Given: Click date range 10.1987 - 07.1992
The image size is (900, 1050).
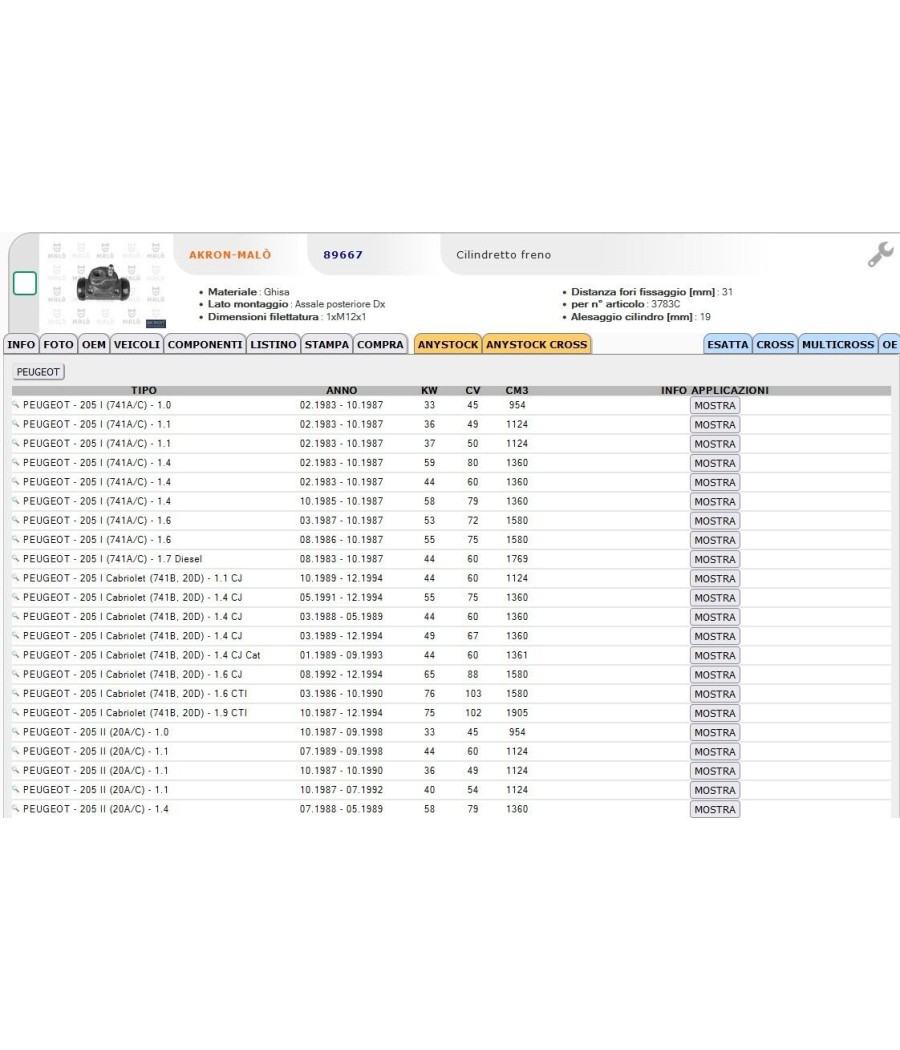Looking at the screenshot, I should pyautogui.click(x=342, y=790).
